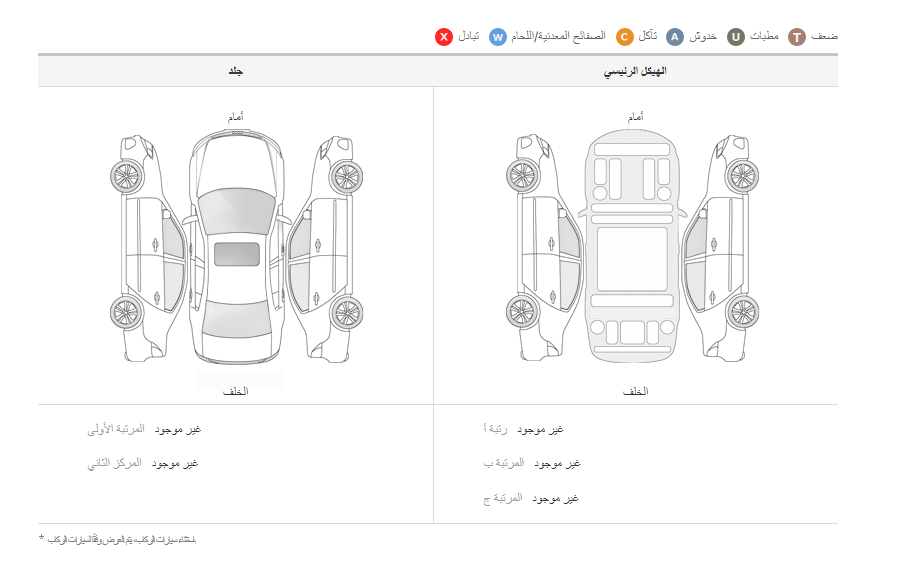Screen dimensions: 909x569
Task: Click the رتبة أ rank label
Action: tap(495, 430)
